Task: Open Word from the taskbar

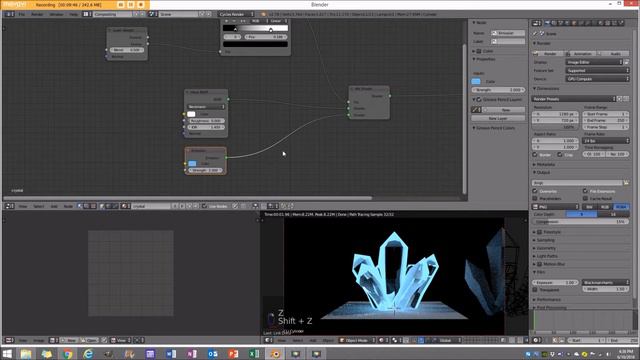Action: click(171, 353)
